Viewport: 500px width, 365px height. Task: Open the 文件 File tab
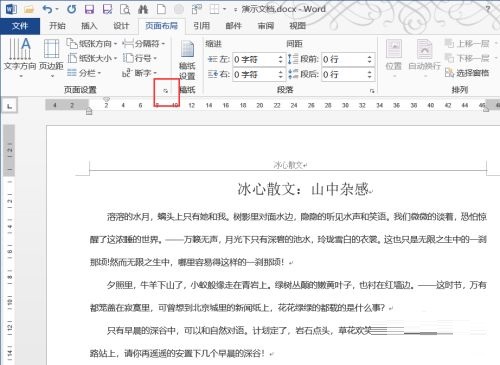tap(20, 26)
